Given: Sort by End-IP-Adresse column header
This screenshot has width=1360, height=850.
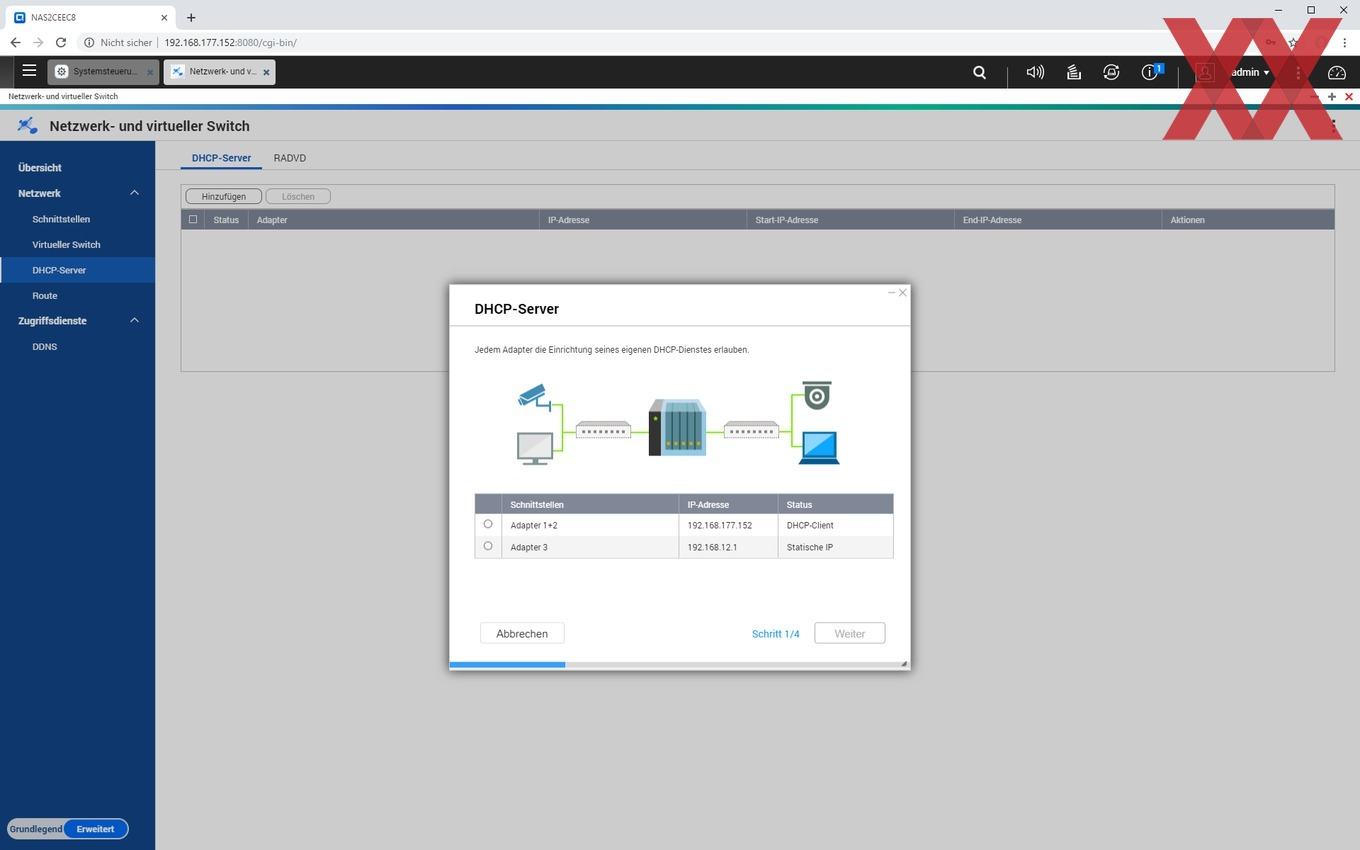Looking at the screenshot, I should point(1058,220).
